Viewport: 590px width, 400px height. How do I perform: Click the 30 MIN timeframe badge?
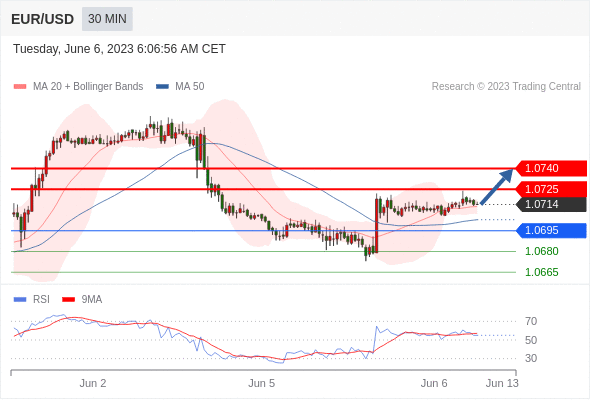coord(107,19)
